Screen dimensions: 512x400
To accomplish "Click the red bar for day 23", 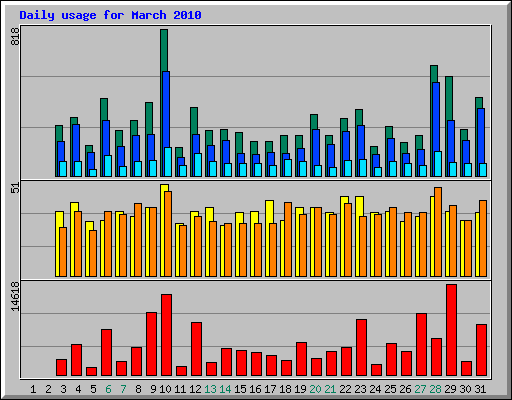I will click(361, 348).
